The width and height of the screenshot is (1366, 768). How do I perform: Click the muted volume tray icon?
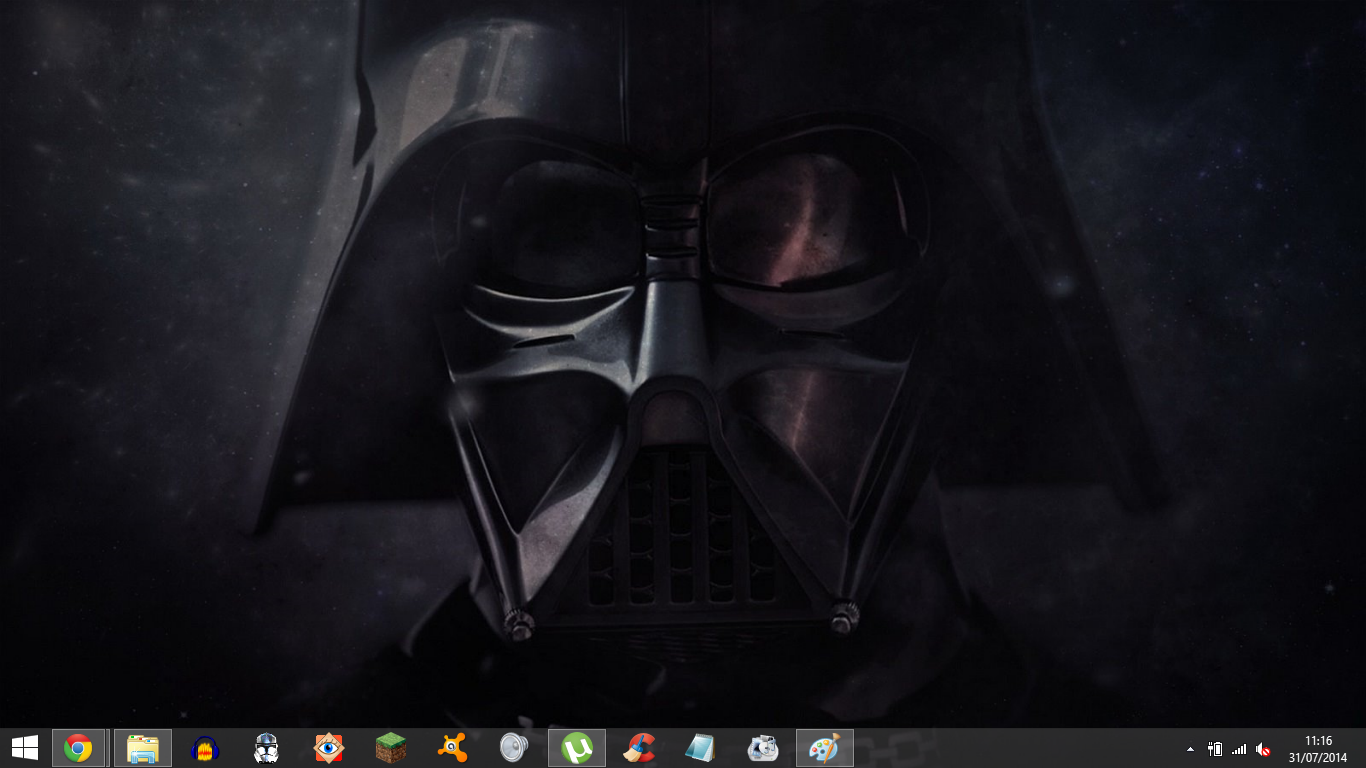[1263, 749]
